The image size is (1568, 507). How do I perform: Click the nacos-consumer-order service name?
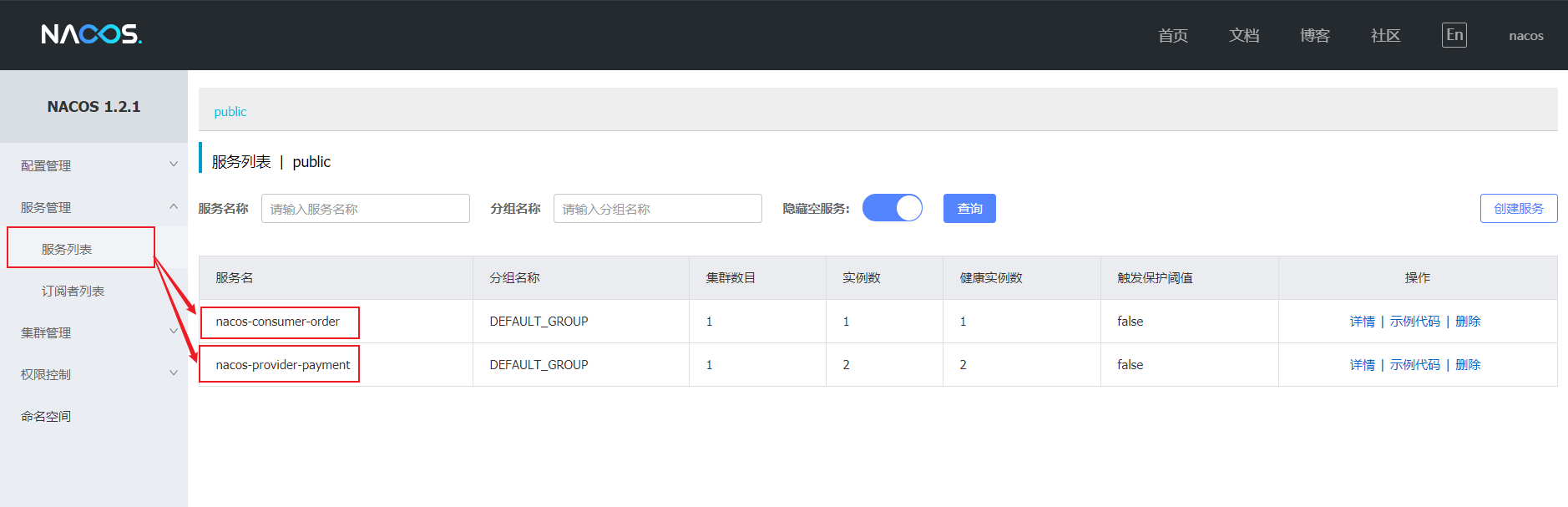(278, 322)
